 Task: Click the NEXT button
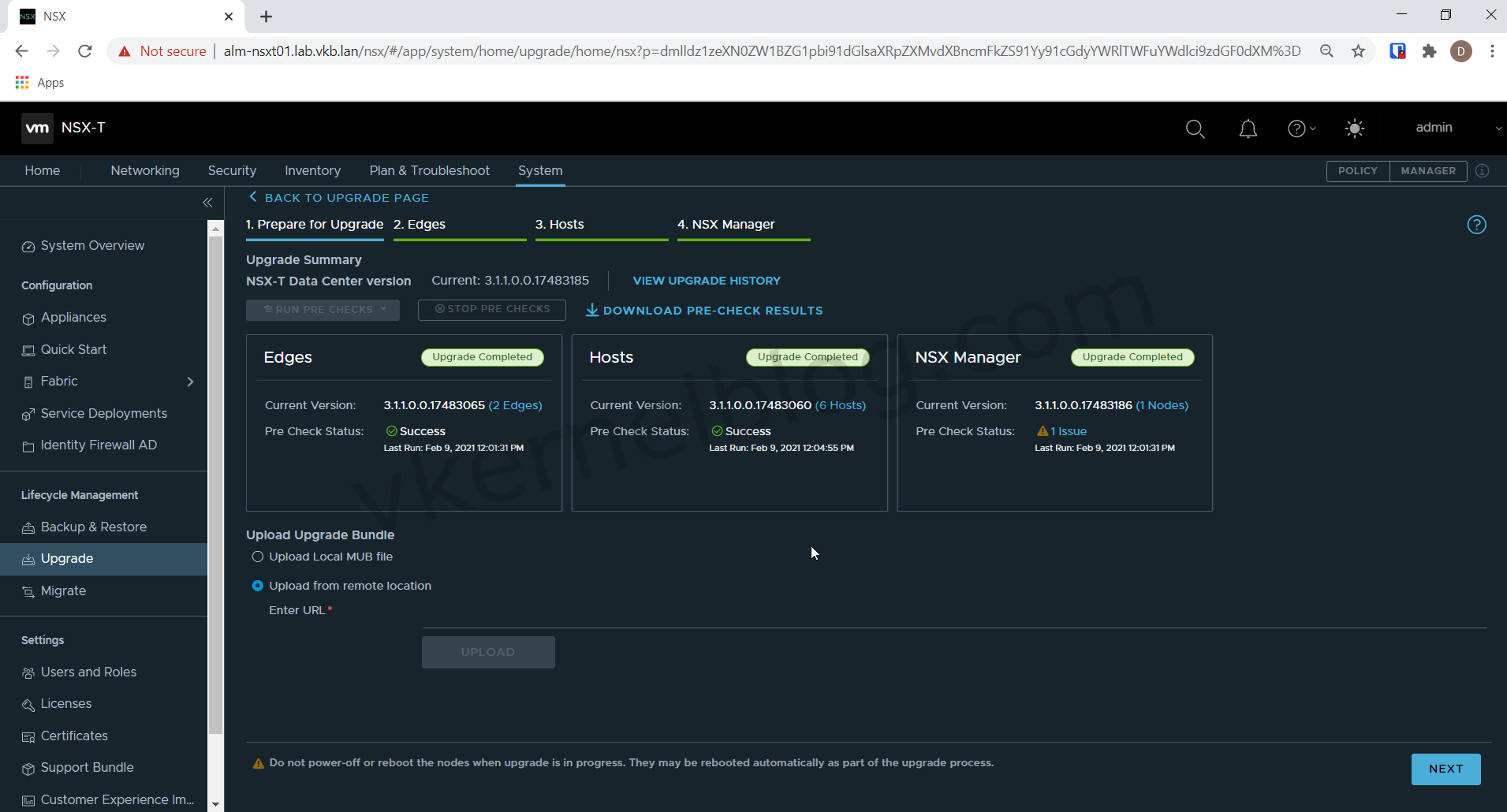tap(1445, 769)
